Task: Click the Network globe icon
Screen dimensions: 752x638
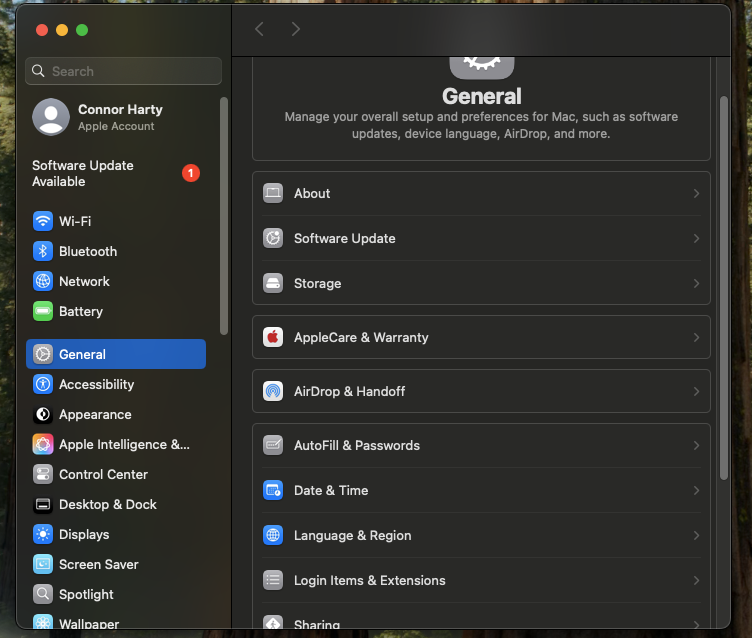Action: click(x=43, y=281)
